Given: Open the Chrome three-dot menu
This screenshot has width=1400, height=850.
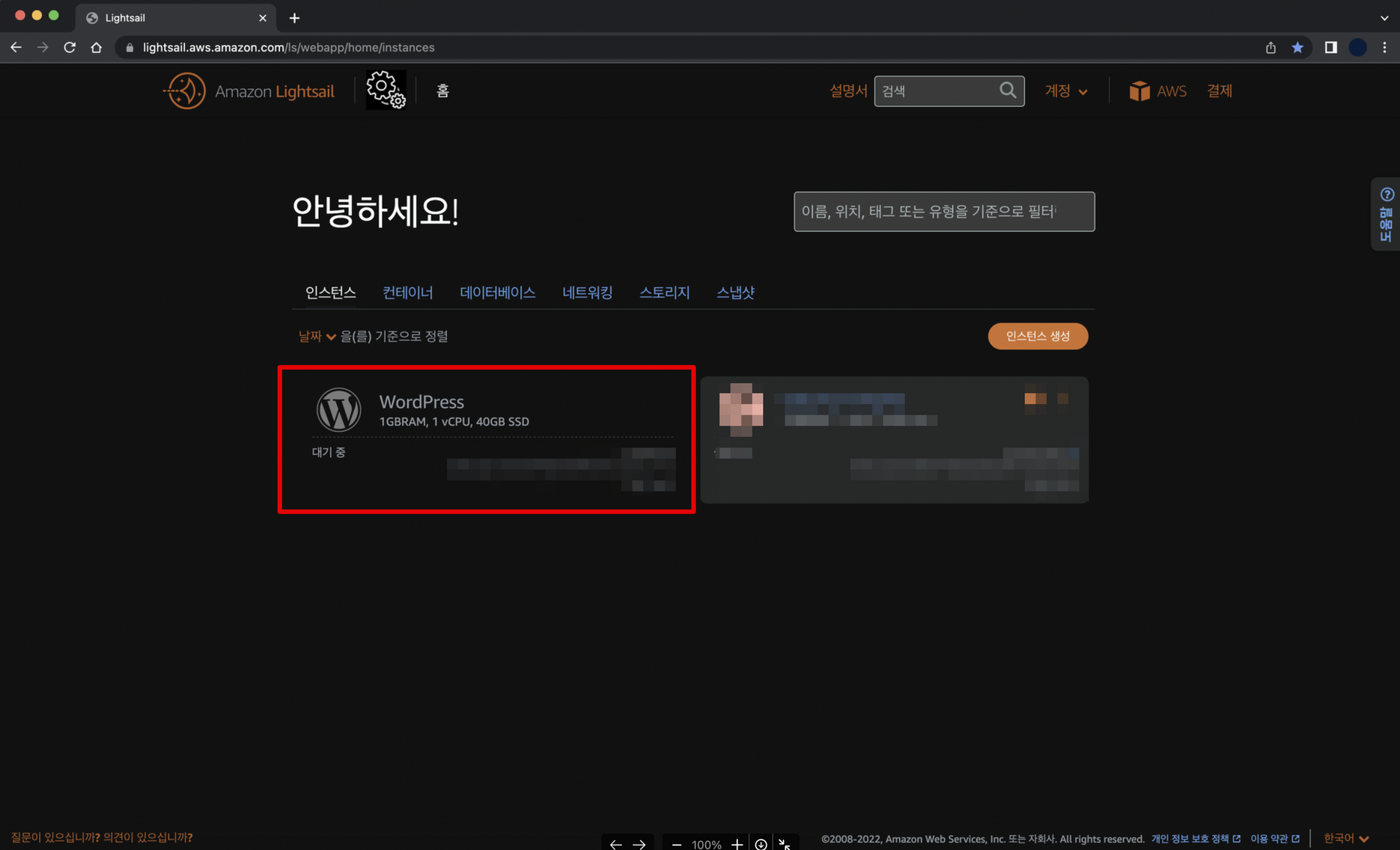Looking at the screenshot, I should pos(1384,47).
